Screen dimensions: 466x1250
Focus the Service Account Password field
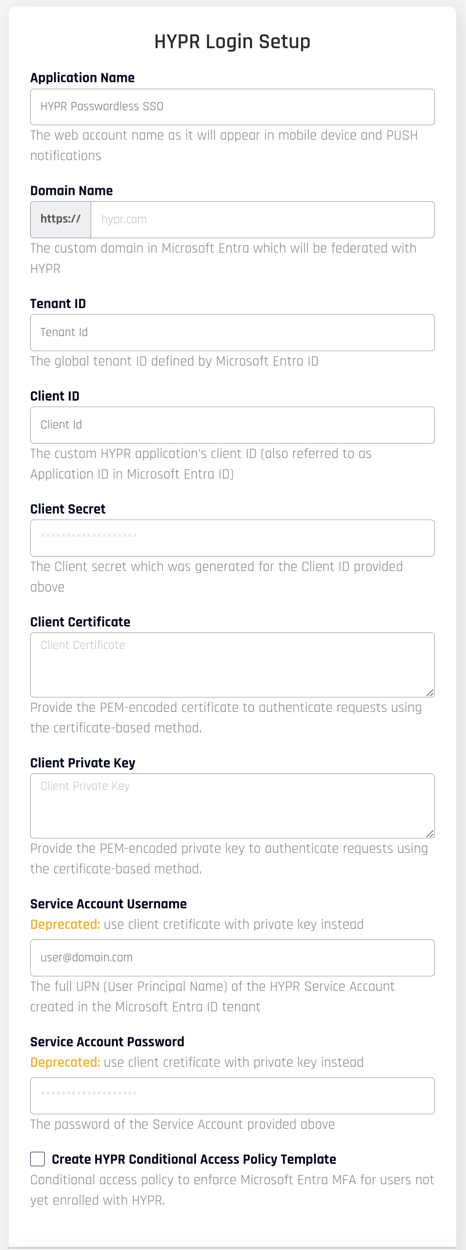232,1096
